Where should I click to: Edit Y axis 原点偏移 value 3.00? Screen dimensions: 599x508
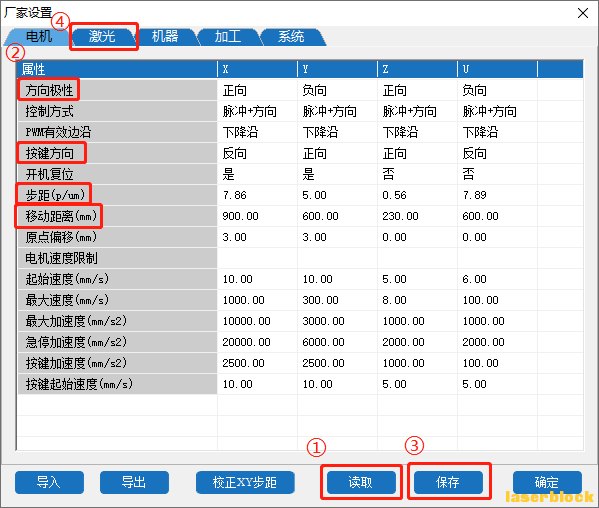tap(337, 237)
